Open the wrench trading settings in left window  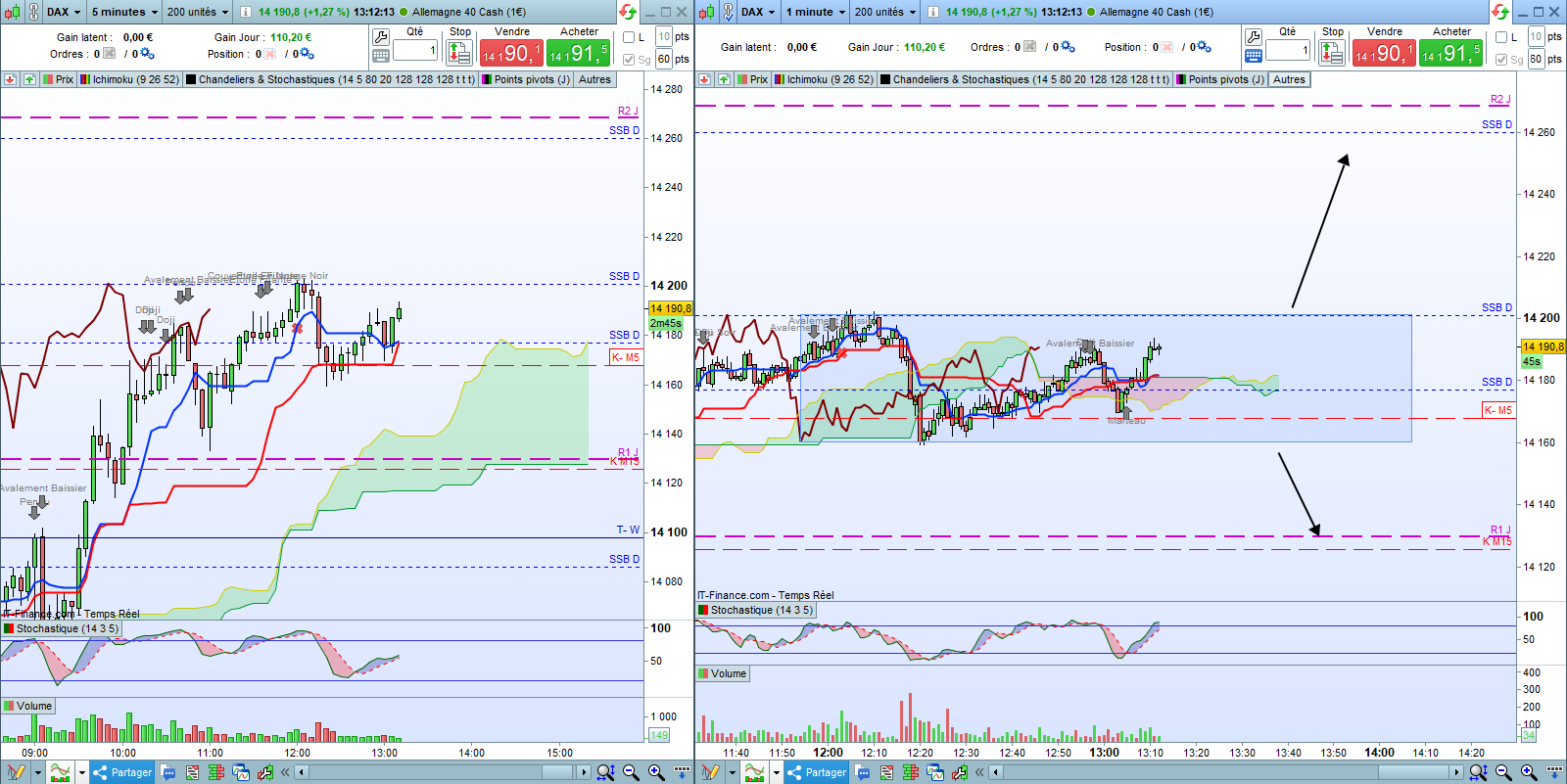tap(381, 37)
